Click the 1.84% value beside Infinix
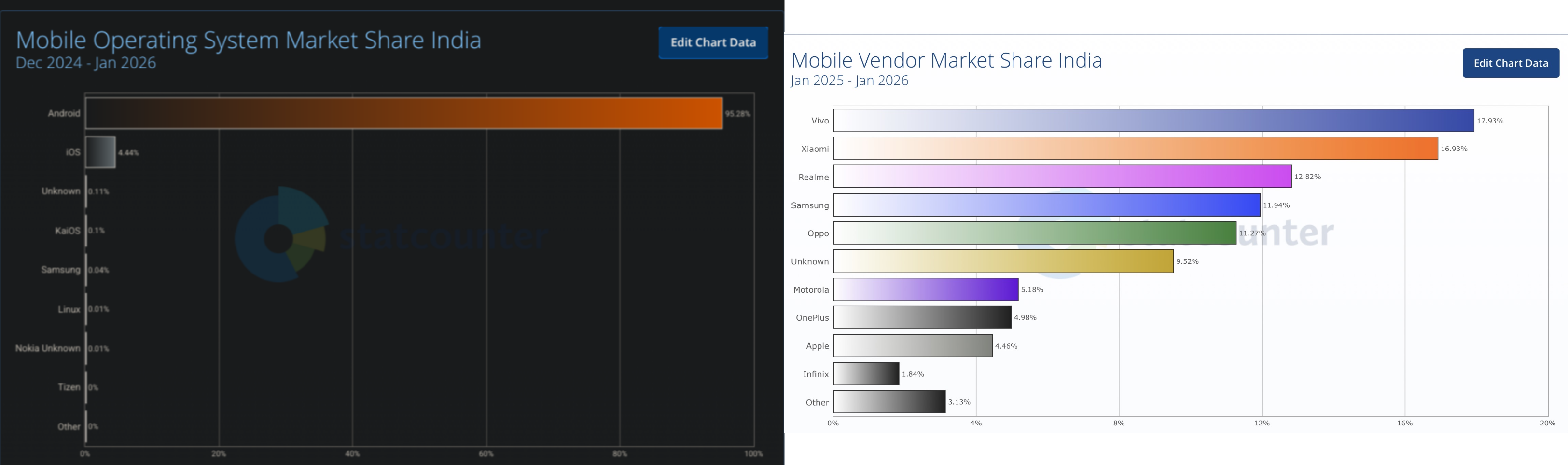 point(913,374)
